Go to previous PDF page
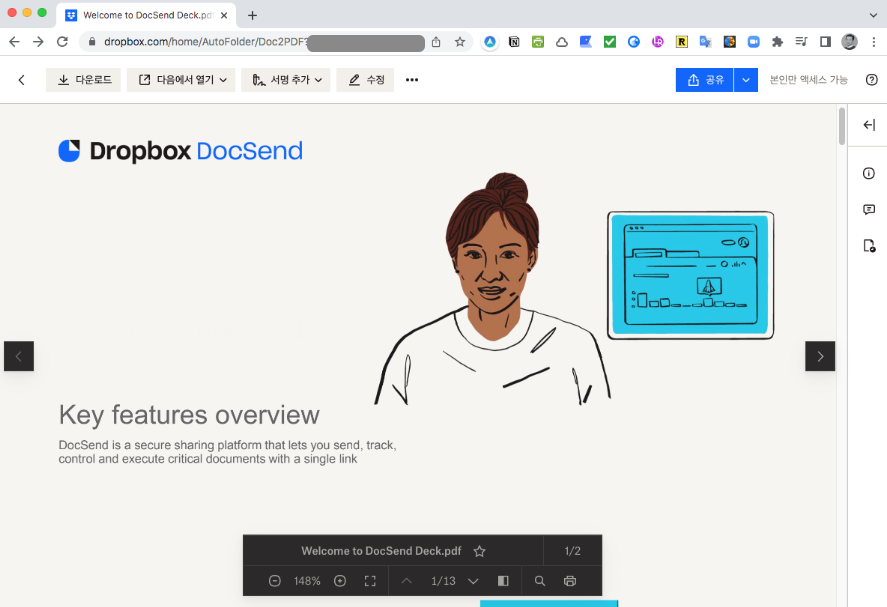 [407, 581]
